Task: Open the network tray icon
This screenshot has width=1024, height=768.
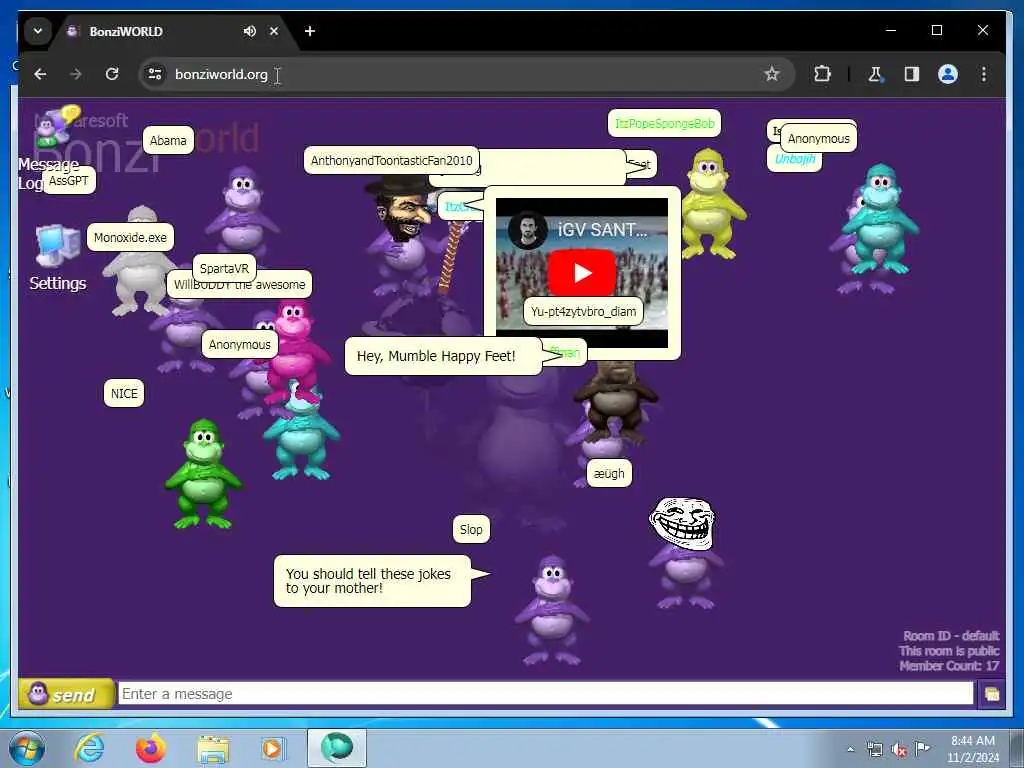Action: point(874,749)
